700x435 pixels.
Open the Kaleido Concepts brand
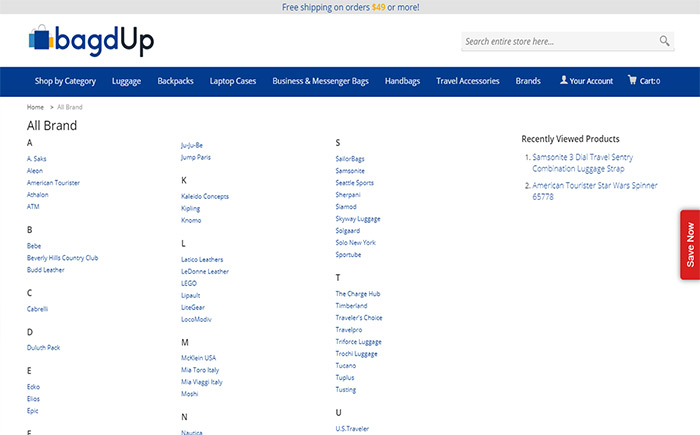pyautogui.click(x=205, y=197)
